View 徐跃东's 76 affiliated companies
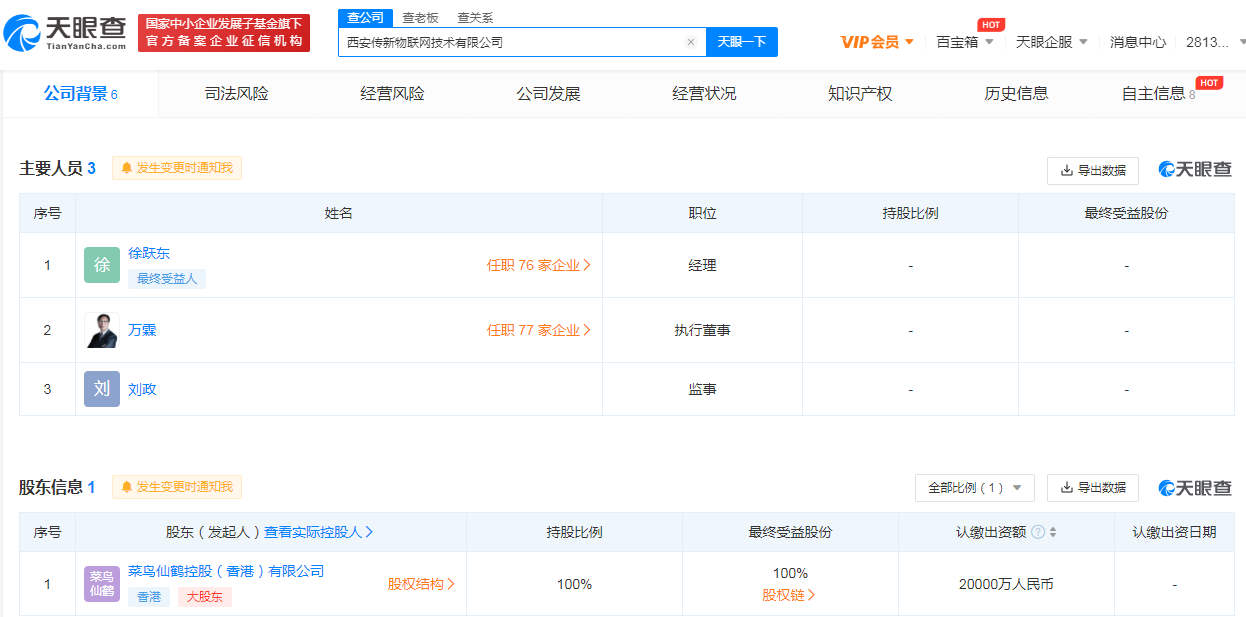1246x617 pixels. click(538, 265)
